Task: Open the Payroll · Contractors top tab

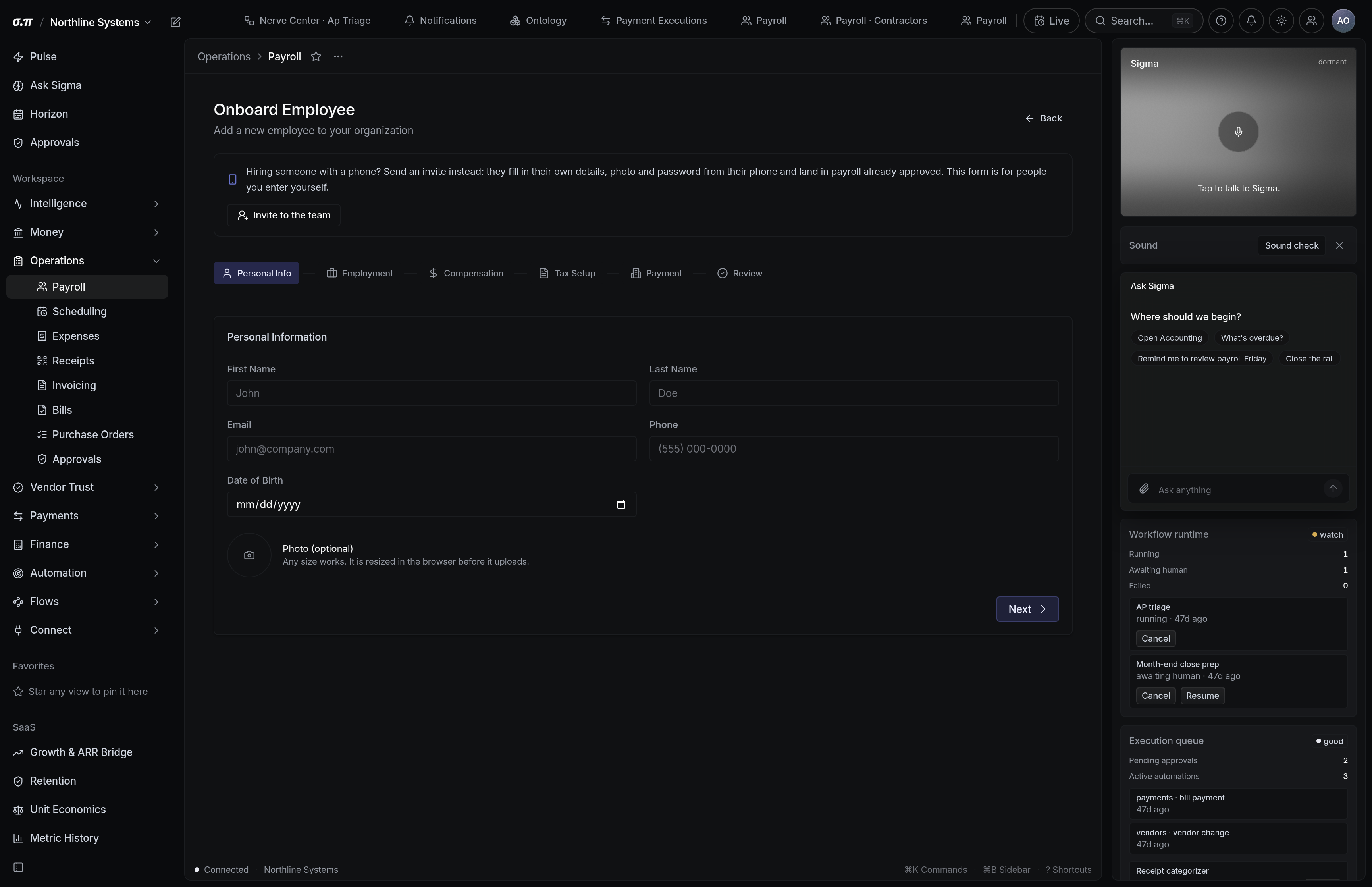Action: click(873, 21)
